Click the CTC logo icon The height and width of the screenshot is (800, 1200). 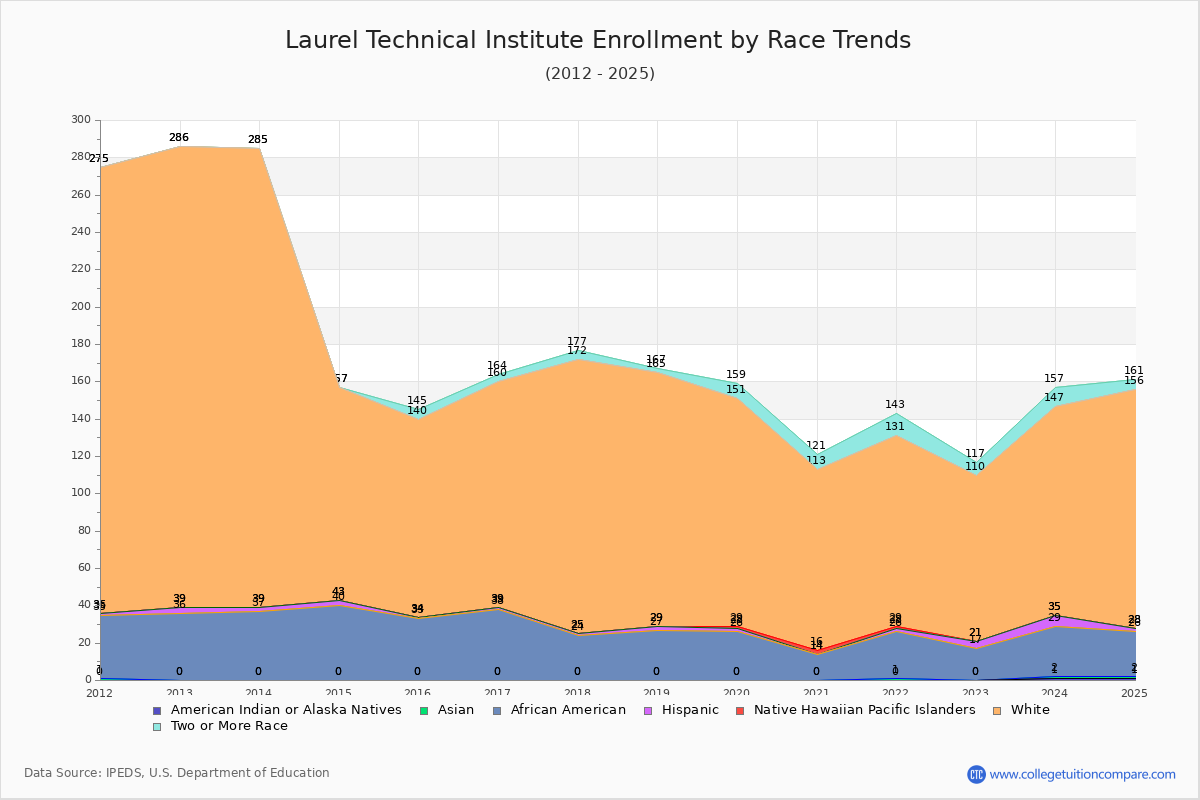(x=976, y=774)
